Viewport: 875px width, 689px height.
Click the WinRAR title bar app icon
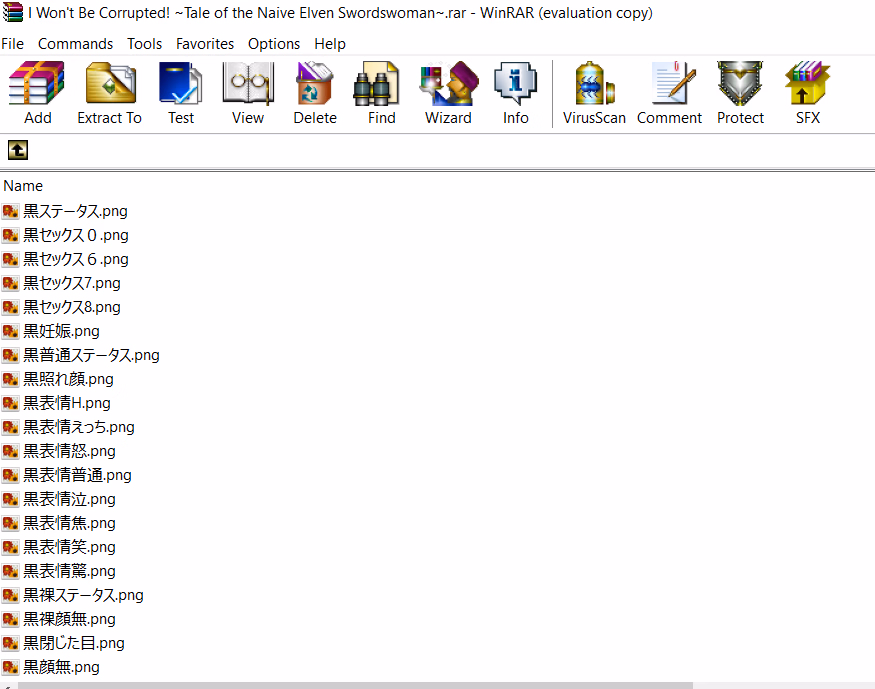pyautogui.click(x=12, y=12)
